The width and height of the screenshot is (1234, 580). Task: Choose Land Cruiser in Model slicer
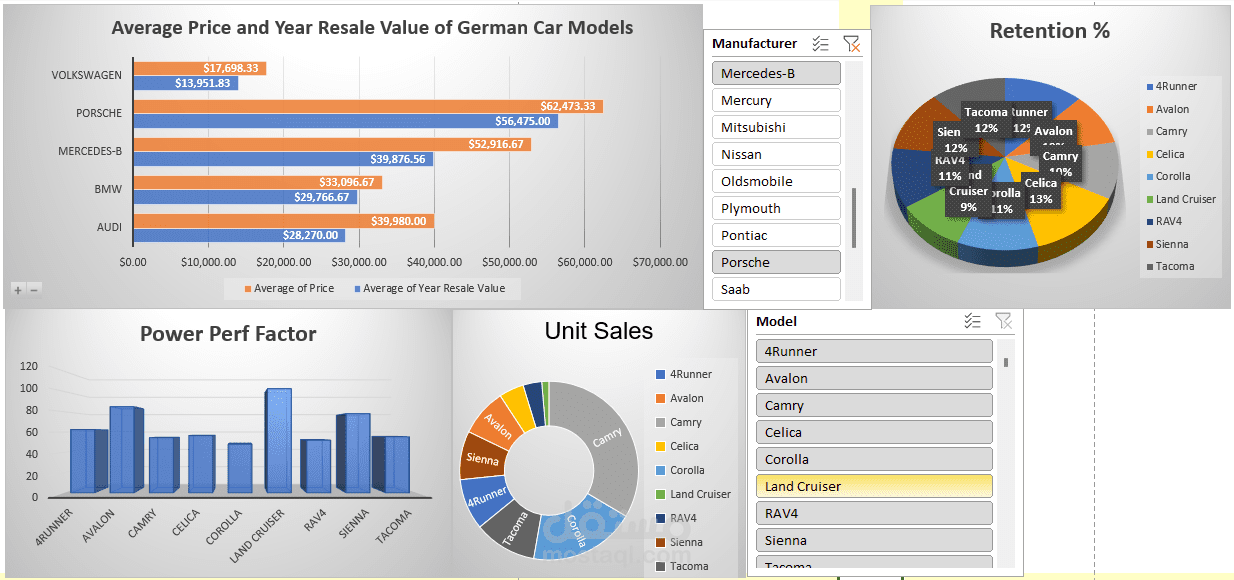click(x=874, y=486)
